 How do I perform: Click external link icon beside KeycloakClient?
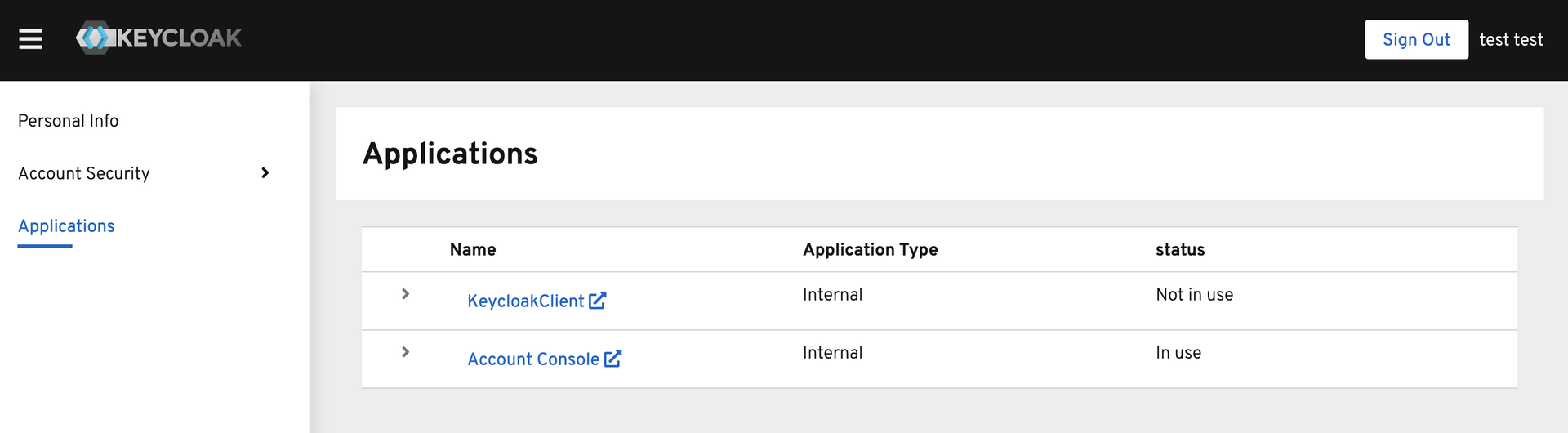(x=598, y=301)
